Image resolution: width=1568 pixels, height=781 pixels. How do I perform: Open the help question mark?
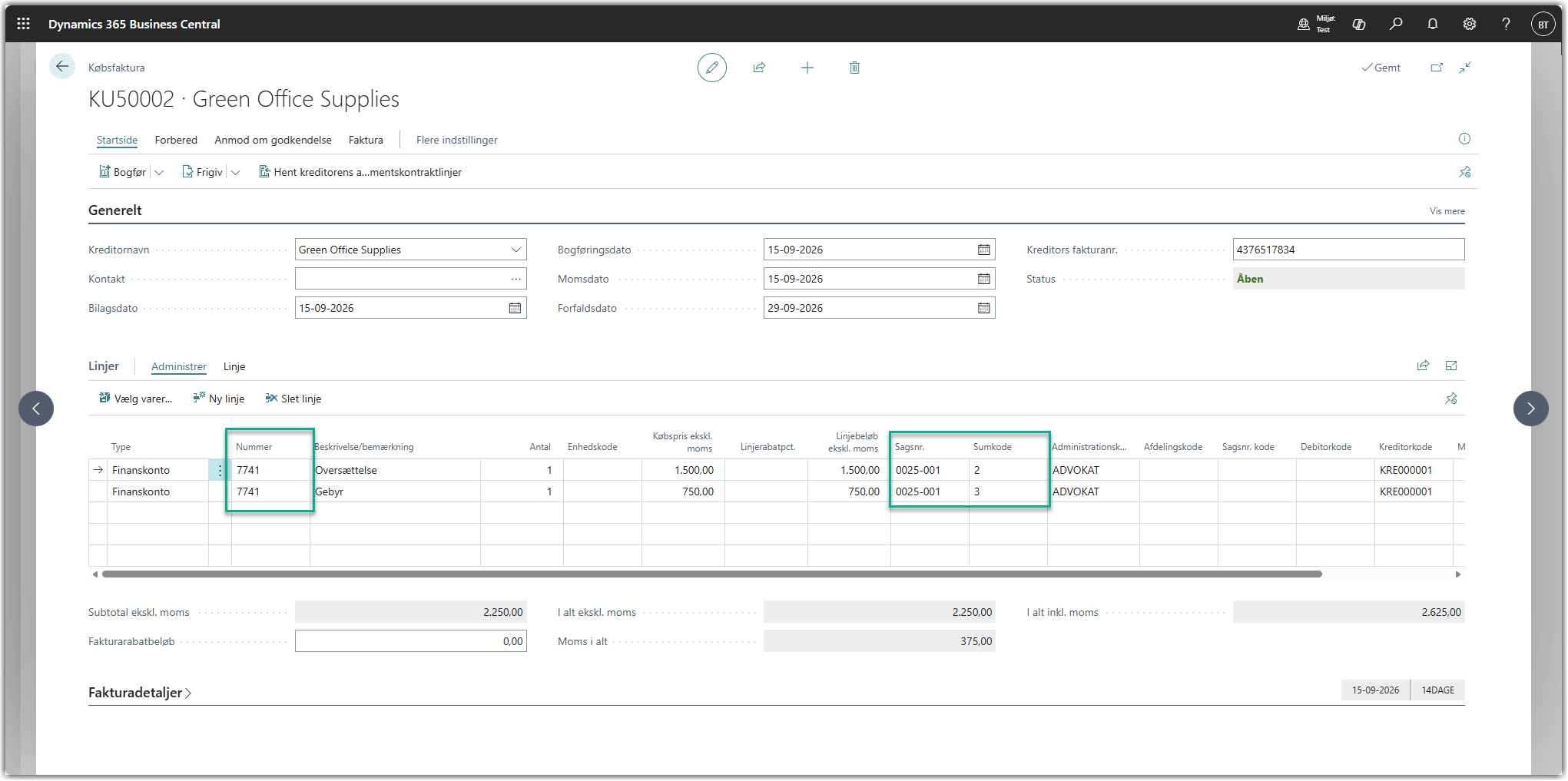pyautogui.click(x=1507, y=24)
